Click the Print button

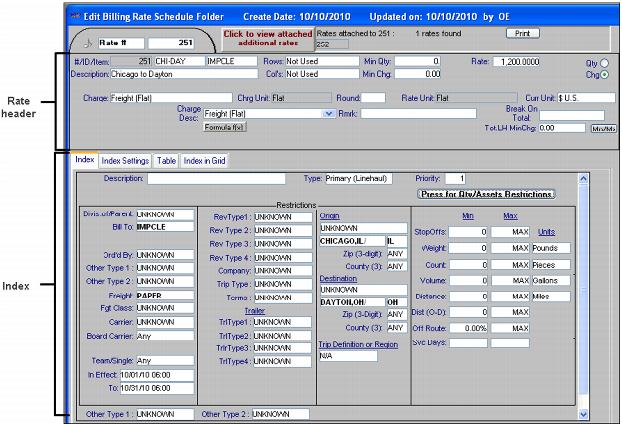[x=522, y=33]
